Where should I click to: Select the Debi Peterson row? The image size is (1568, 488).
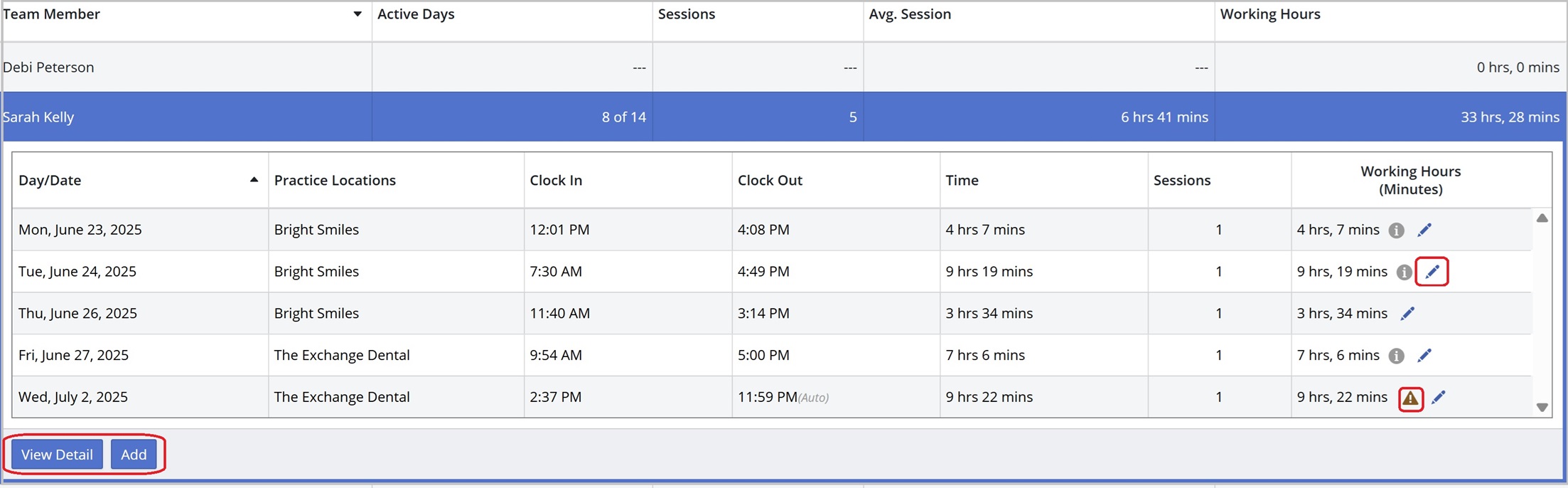[x=784, y=67]
